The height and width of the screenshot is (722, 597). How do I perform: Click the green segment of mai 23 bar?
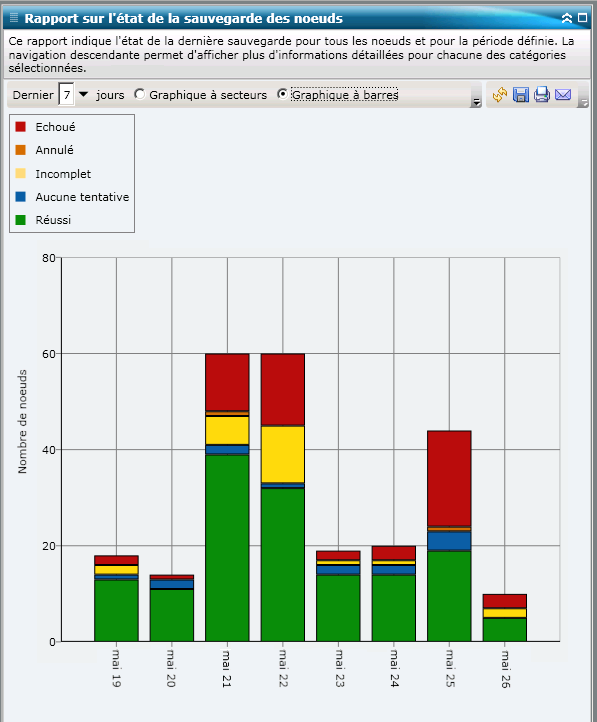pos(338,608)
